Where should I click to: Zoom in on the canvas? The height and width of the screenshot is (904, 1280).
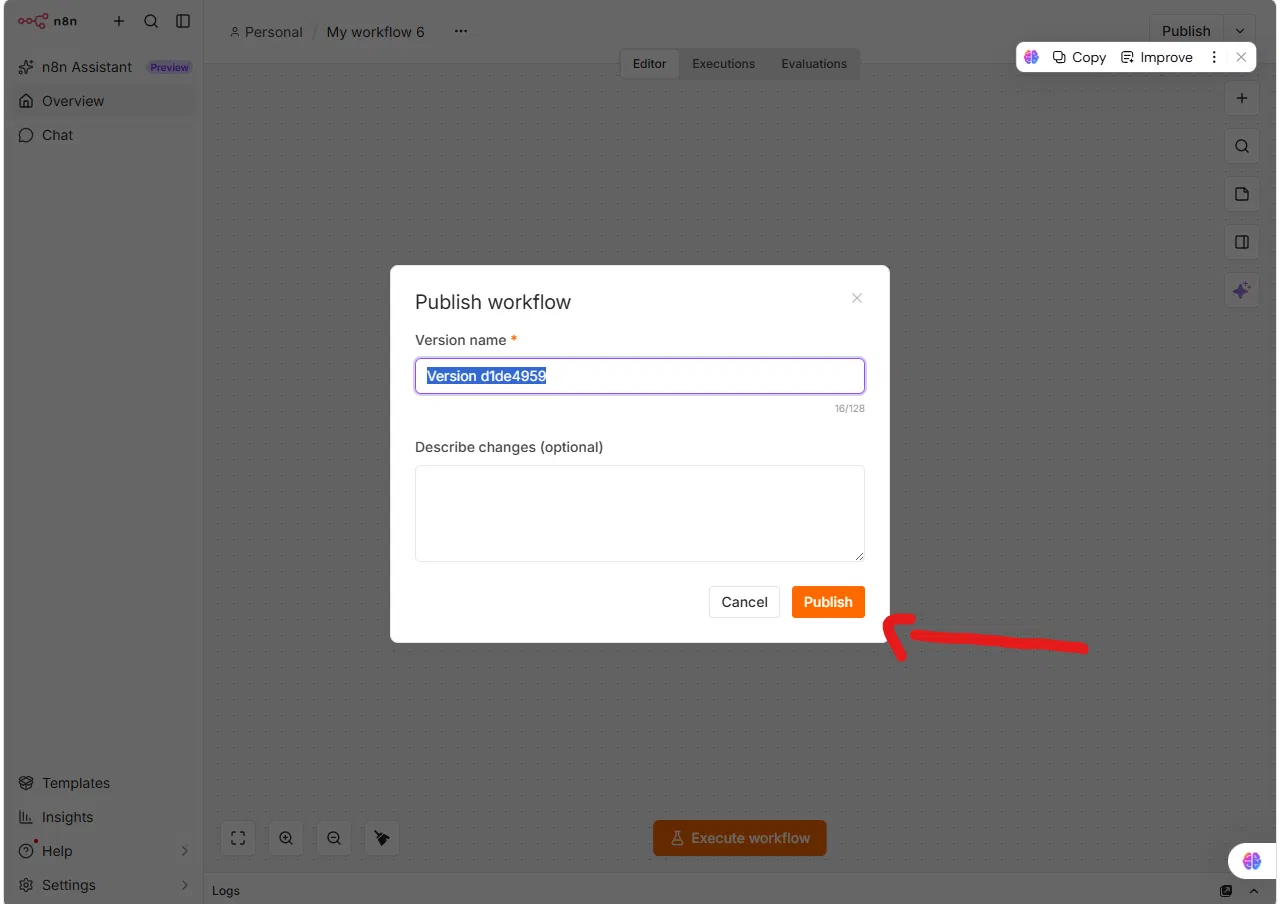[286, 838]
